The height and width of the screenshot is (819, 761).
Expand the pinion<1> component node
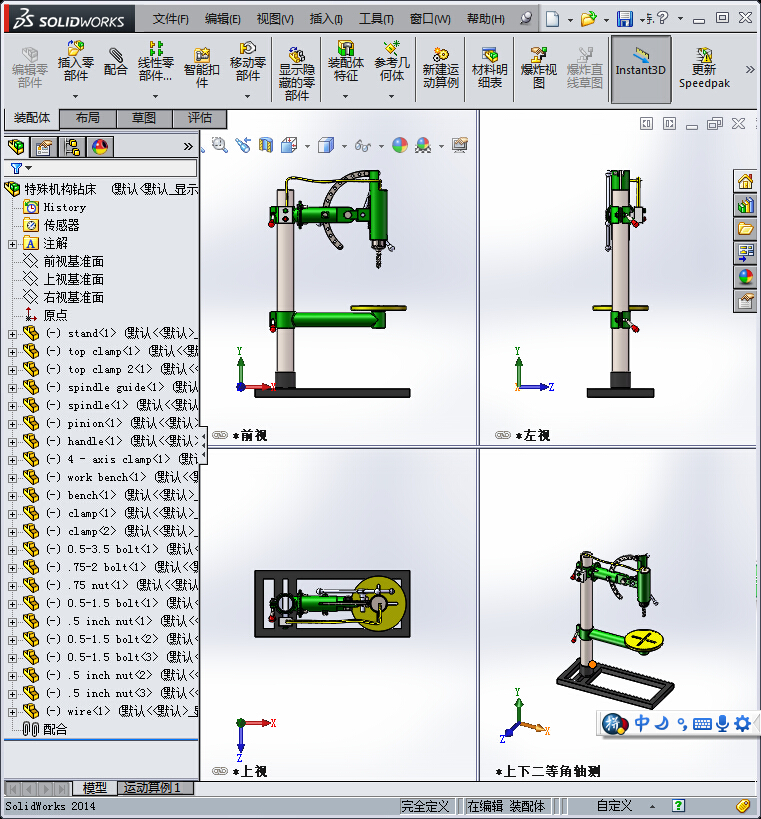coord(12,424)
